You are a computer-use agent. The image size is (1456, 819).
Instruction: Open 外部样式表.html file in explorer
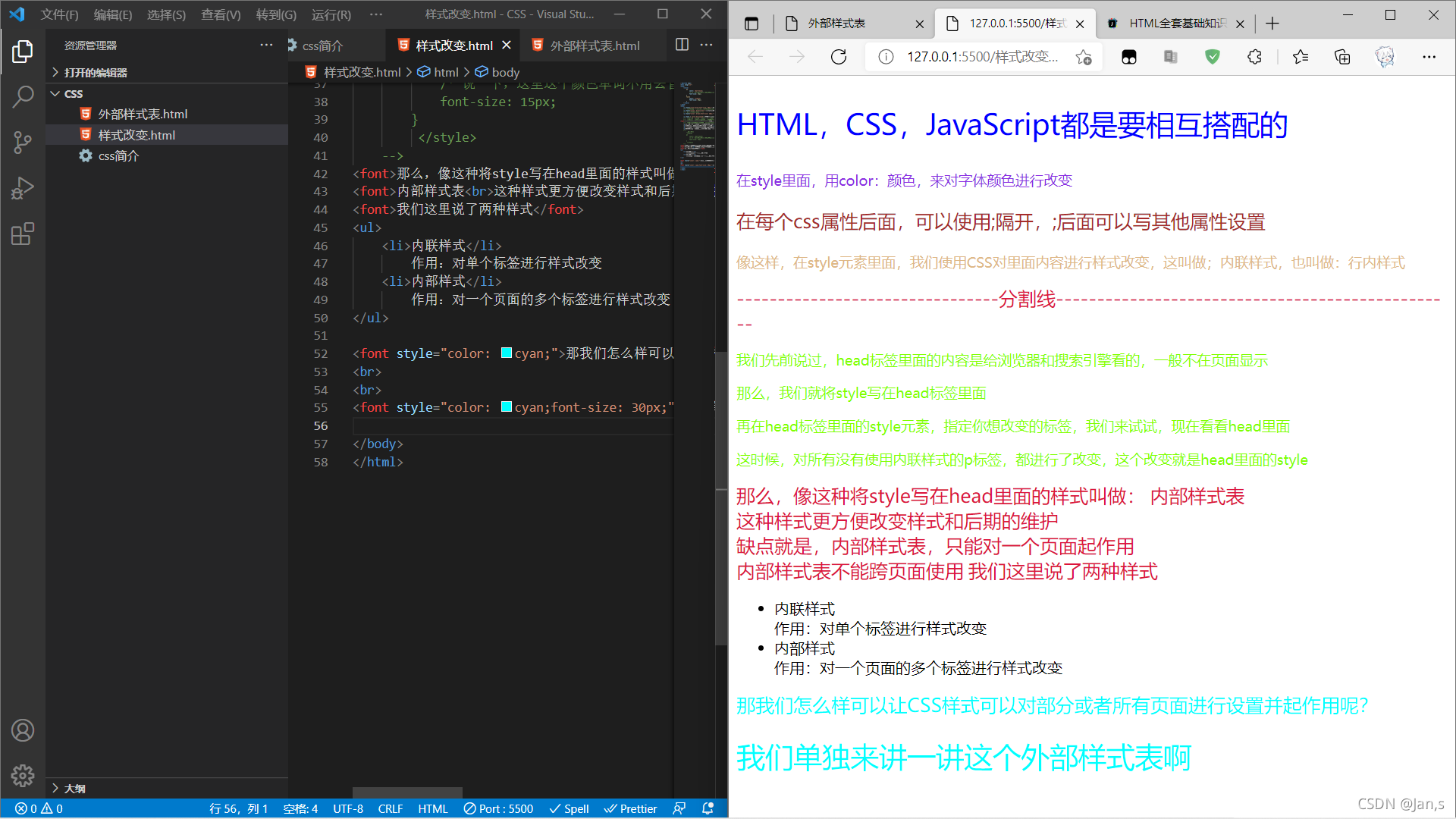coord(143,114)
